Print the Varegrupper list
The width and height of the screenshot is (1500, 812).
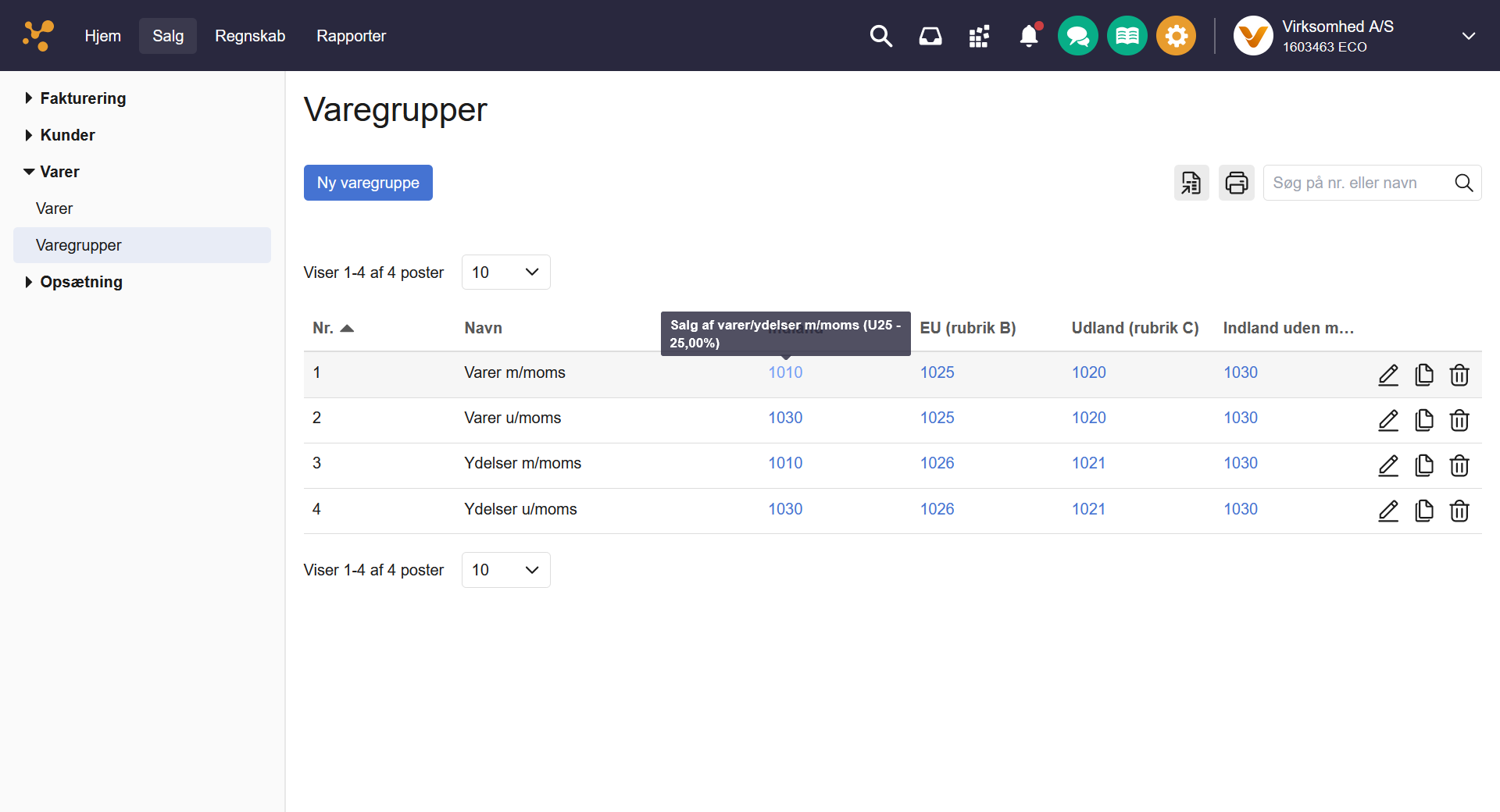tap(1236, 183)
